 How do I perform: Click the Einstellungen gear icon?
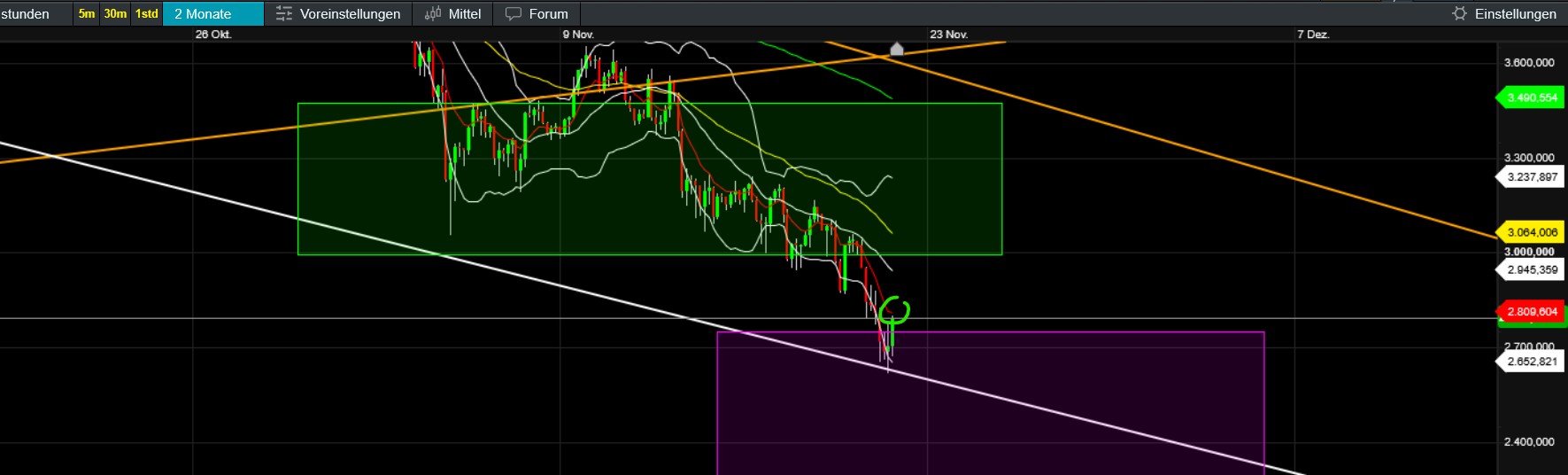[x=1460, y=13]
